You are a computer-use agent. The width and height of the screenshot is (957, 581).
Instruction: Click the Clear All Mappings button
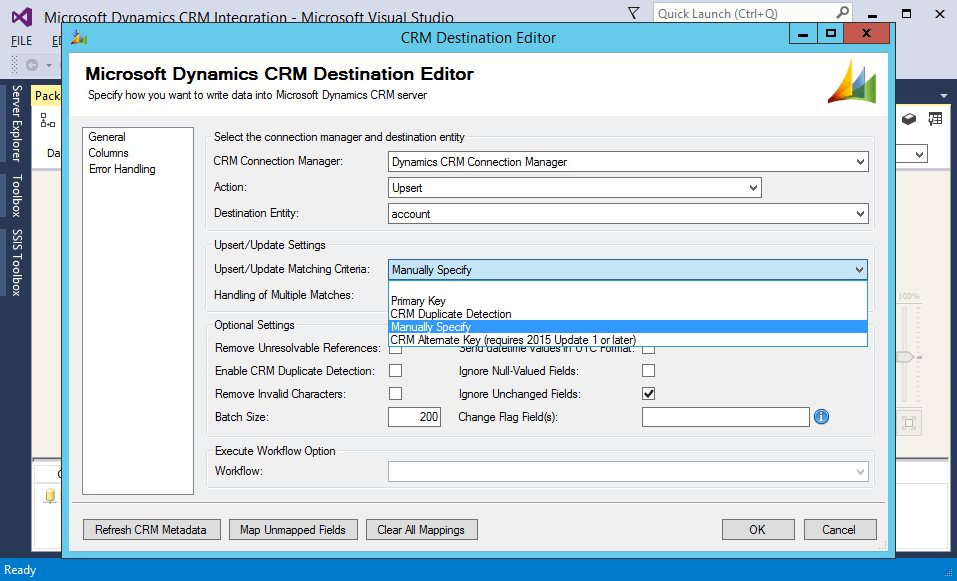421,530
